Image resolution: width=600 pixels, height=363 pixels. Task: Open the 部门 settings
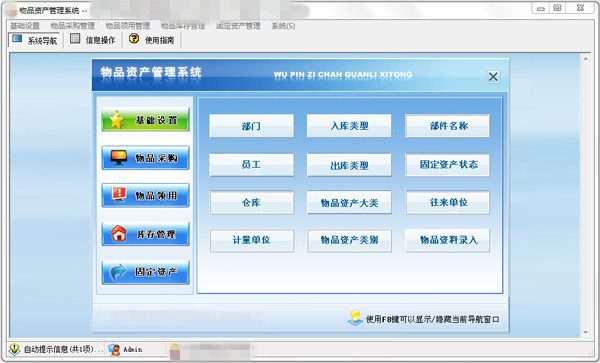(251, 126)
